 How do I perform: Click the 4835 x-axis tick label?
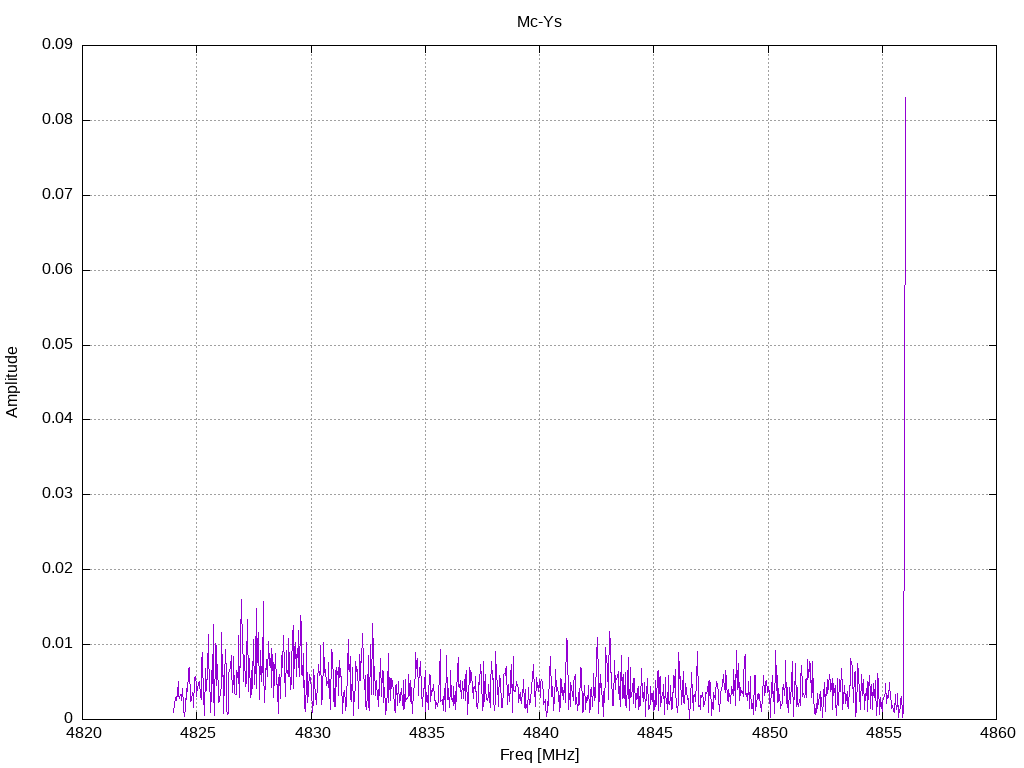[x=426, y=733]
